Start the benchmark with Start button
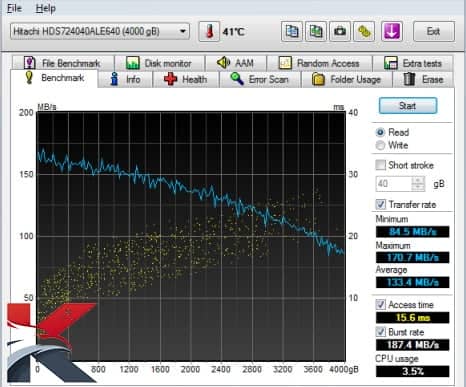This screenshot has width=466, height=387. (x=408, y=106)
